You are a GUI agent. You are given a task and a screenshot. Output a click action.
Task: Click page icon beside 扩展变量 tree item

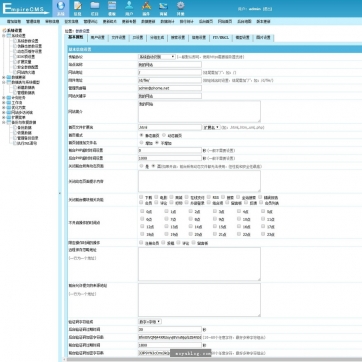click(15, 62)
